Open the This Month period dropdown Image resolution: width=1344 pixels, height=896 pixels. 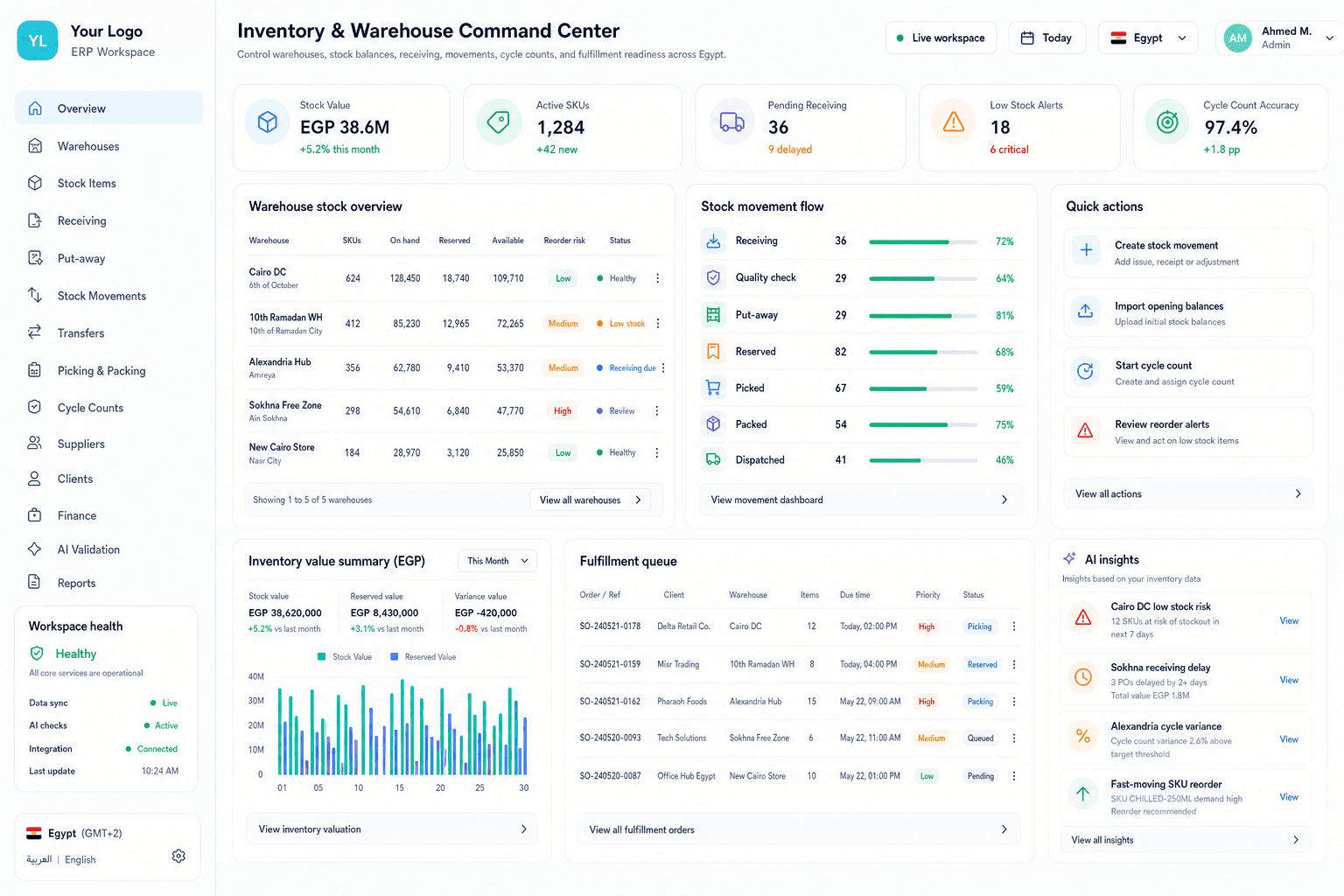(497, 561)
